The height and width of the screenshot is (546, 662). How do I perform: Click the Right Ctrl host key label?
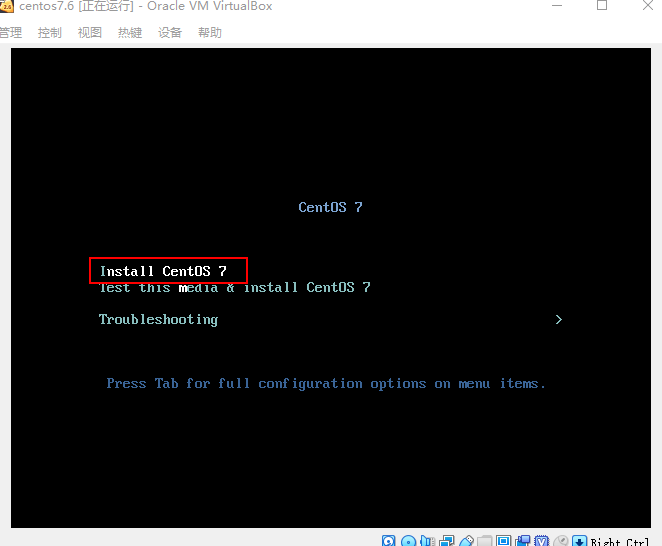coord(619,542)
